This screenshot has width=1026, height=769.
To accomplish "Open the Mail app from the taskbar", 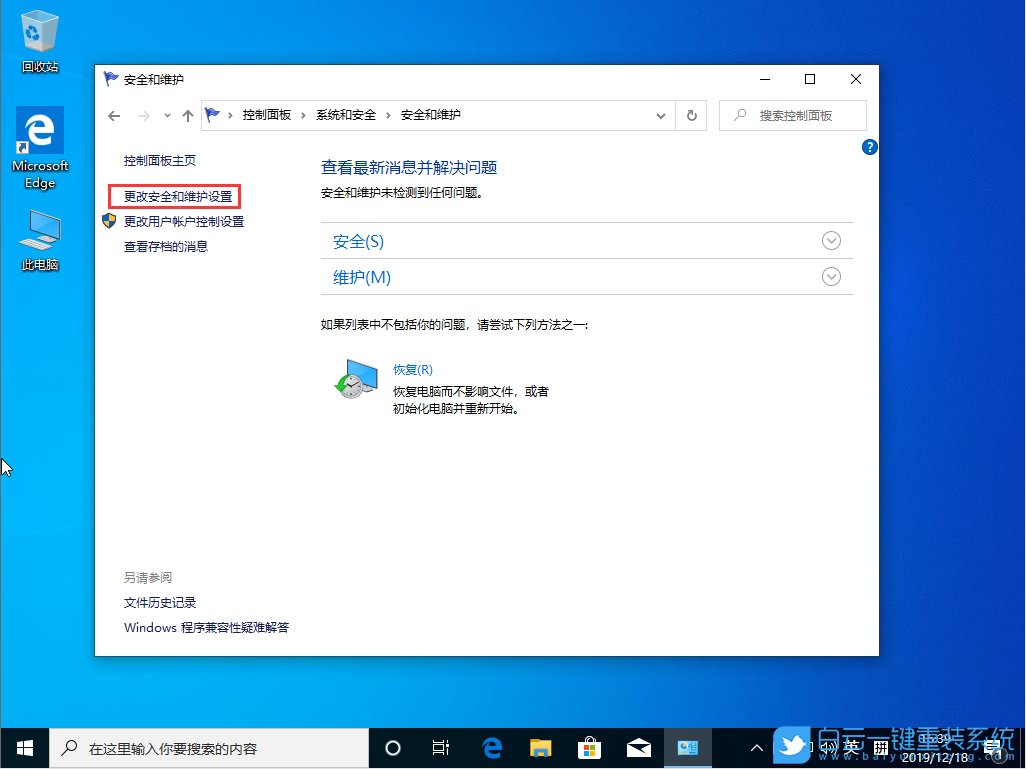I will (639, 747).
